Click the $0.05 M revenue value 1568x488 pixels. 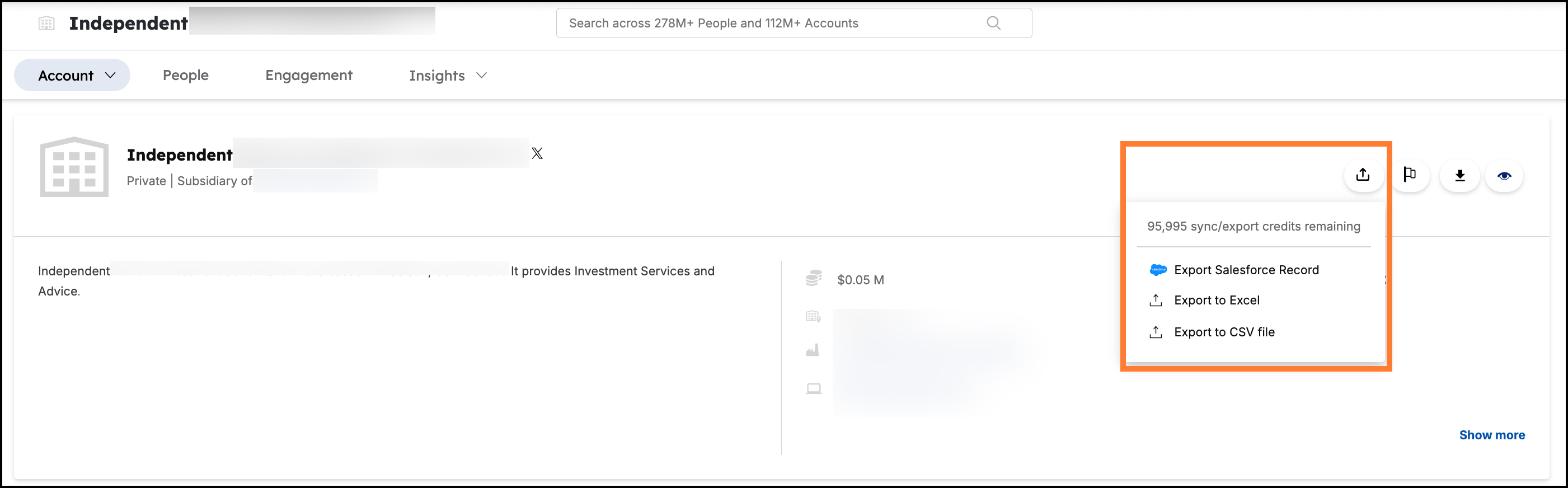[861, 280]
